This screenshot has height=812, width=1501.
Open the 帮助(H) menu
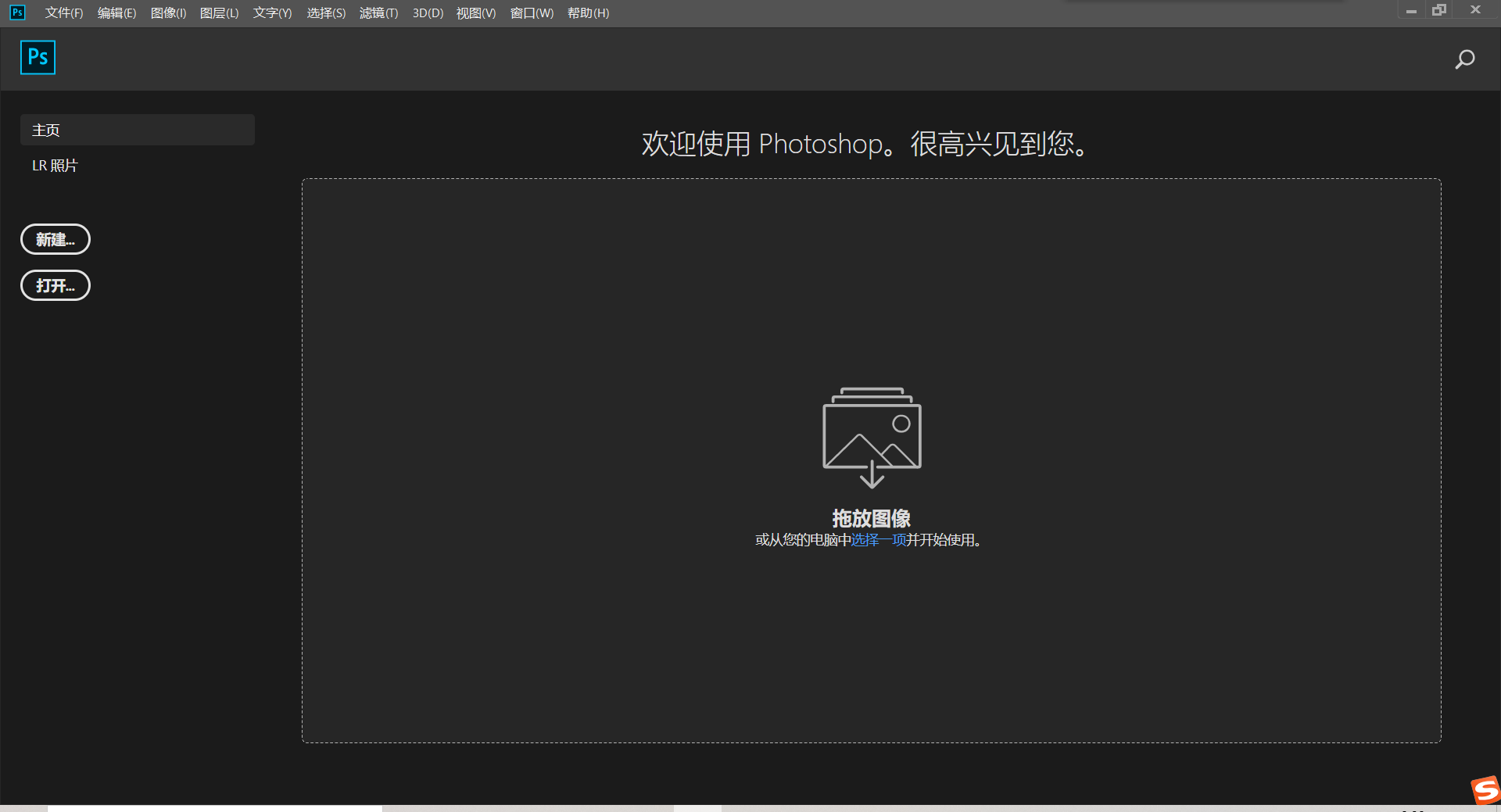pyautogui.click(x=587, y=13)
